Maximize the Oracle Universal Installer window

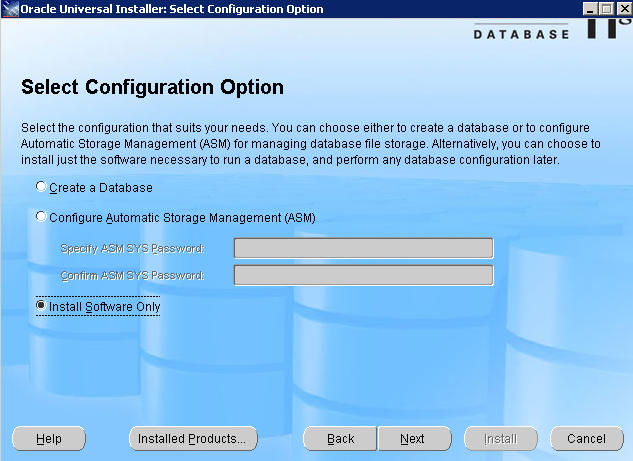pos(606,9)
